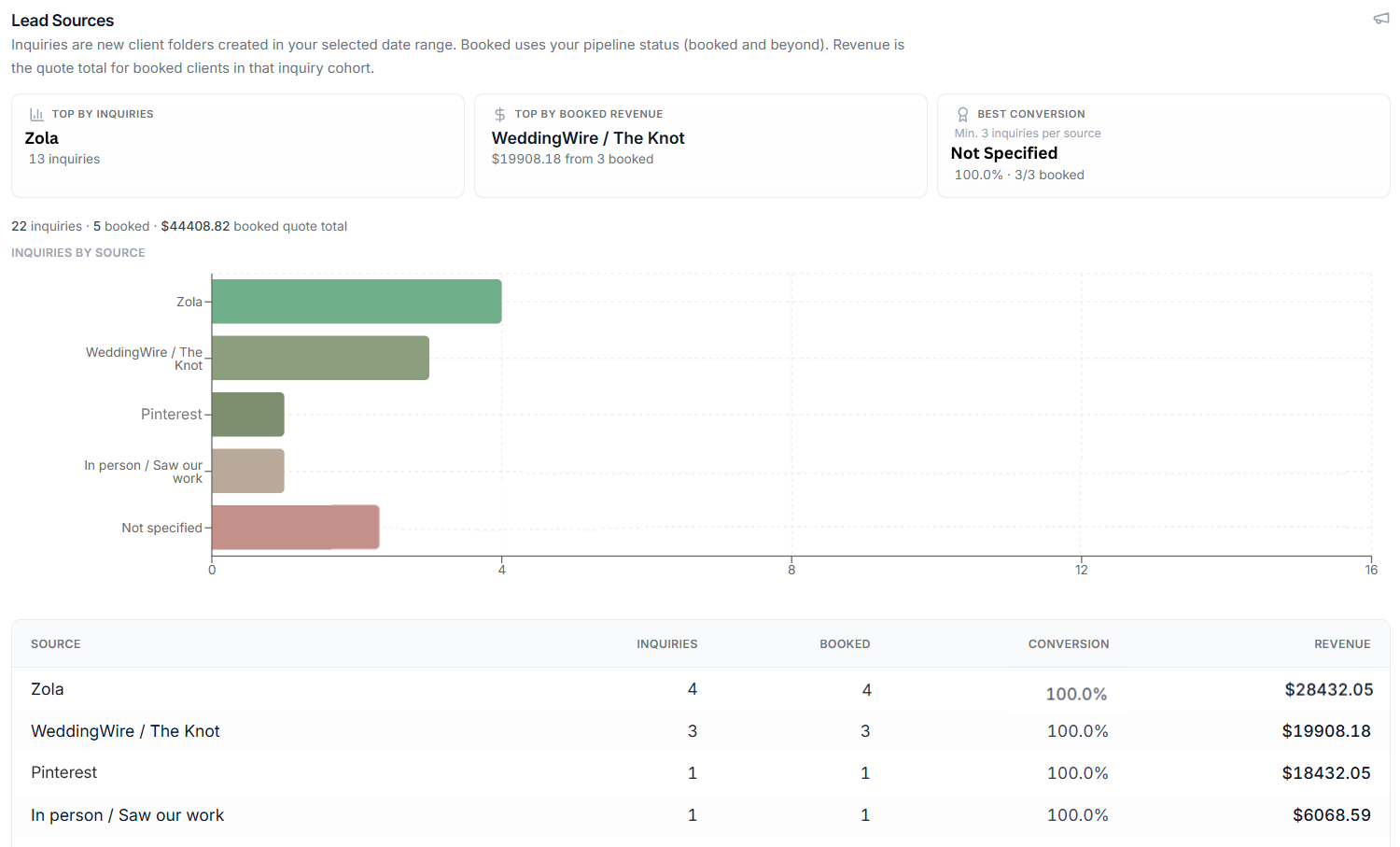
Task: Click the dollar icon beside Top by Booked Revenue
Action: [500, 114]
